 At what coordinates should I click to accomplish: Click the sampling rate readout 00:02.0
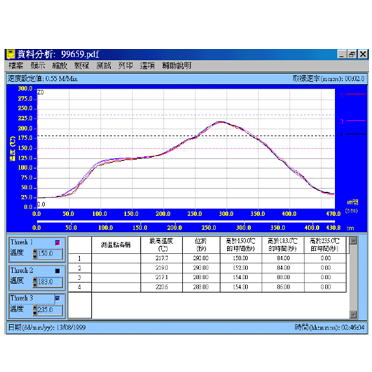coord(354,79)
